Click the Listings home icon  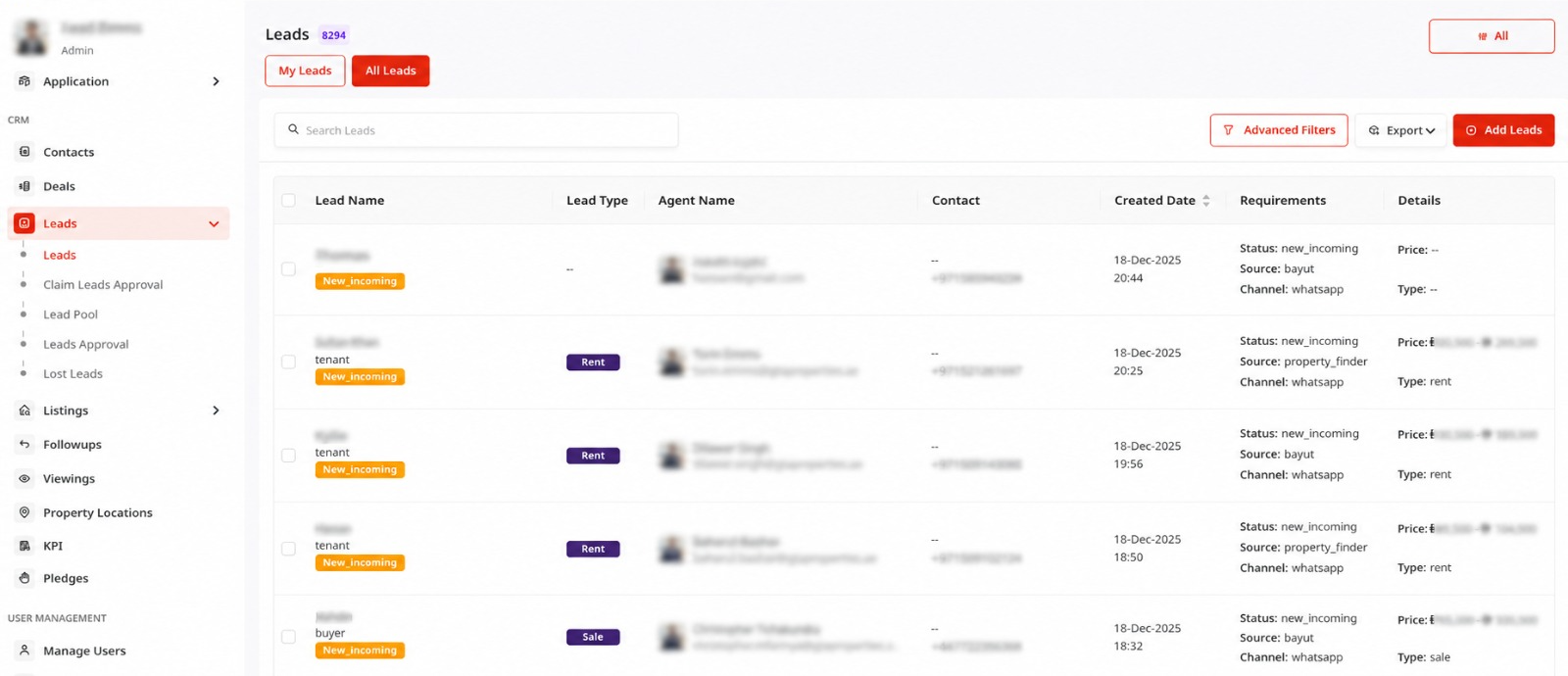click(x=24, y=410)
